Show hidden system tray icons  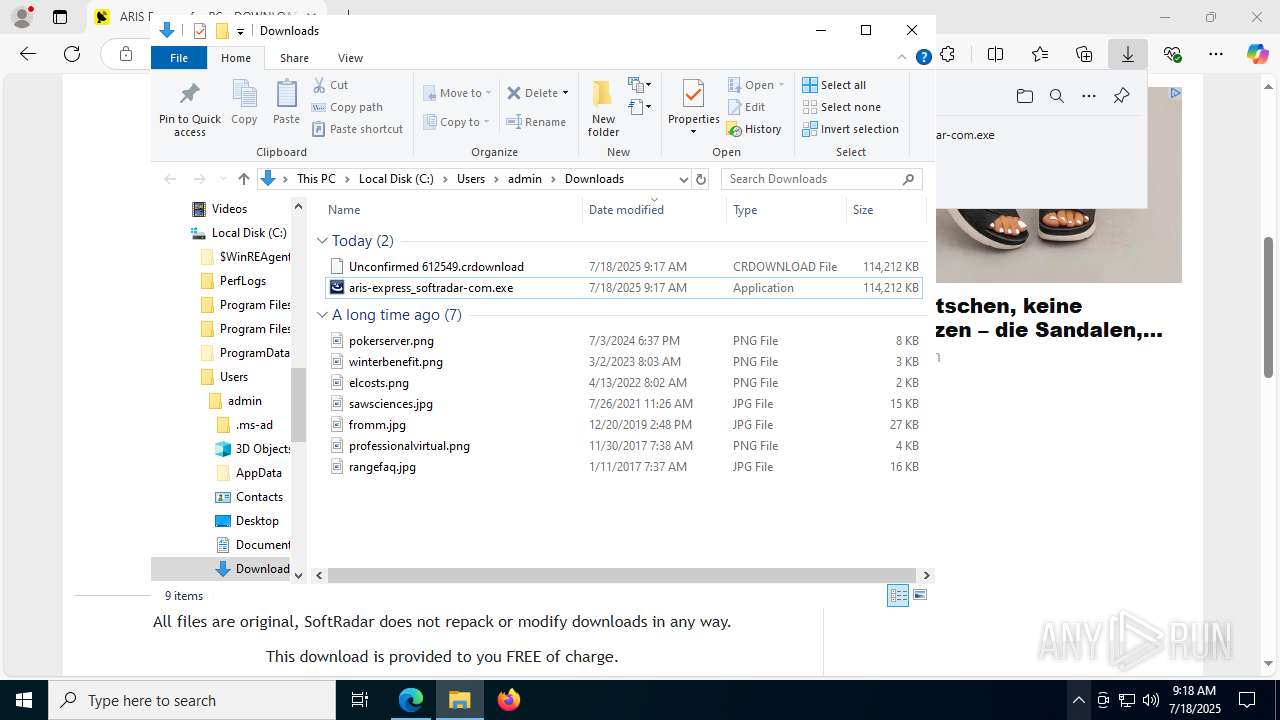pyautogui.click(x=1078, y=700)
